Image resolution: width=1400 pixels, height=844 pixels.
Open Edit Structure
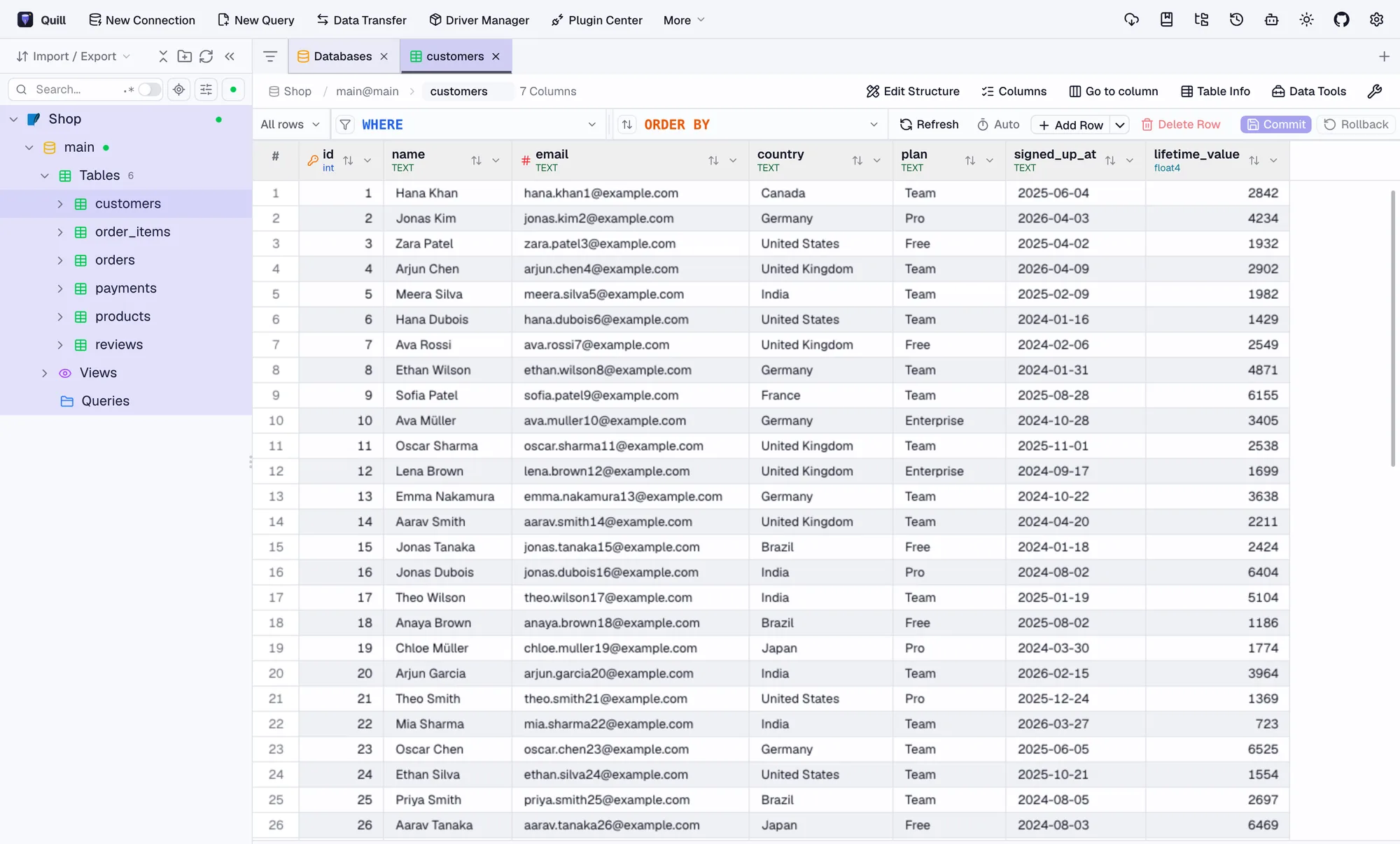click(913, 91)
